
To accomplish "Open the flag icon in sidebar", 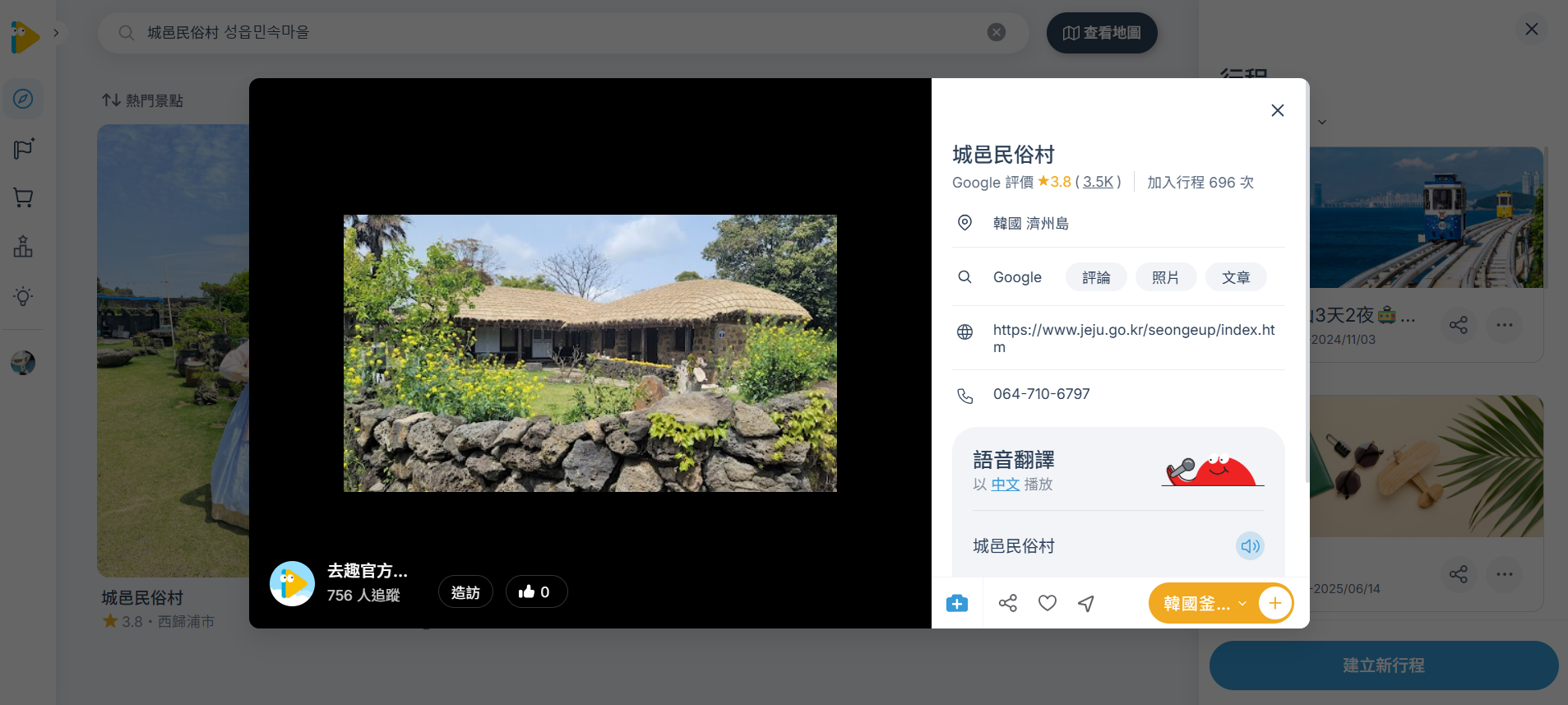I will tap(23, 148).
